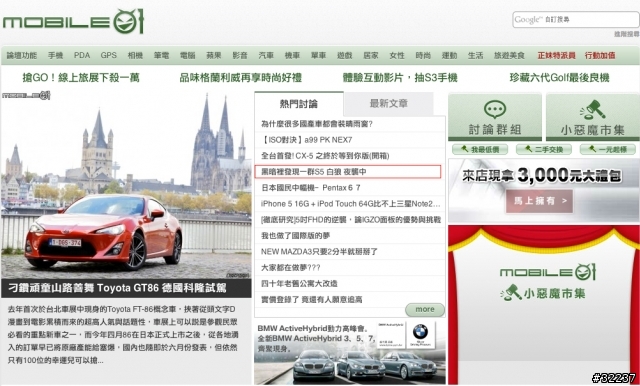Image resolution: width=640 pixels, height=386 pixels.
Task: Select GPS in the navigation bar
Action: coord(109,55)
